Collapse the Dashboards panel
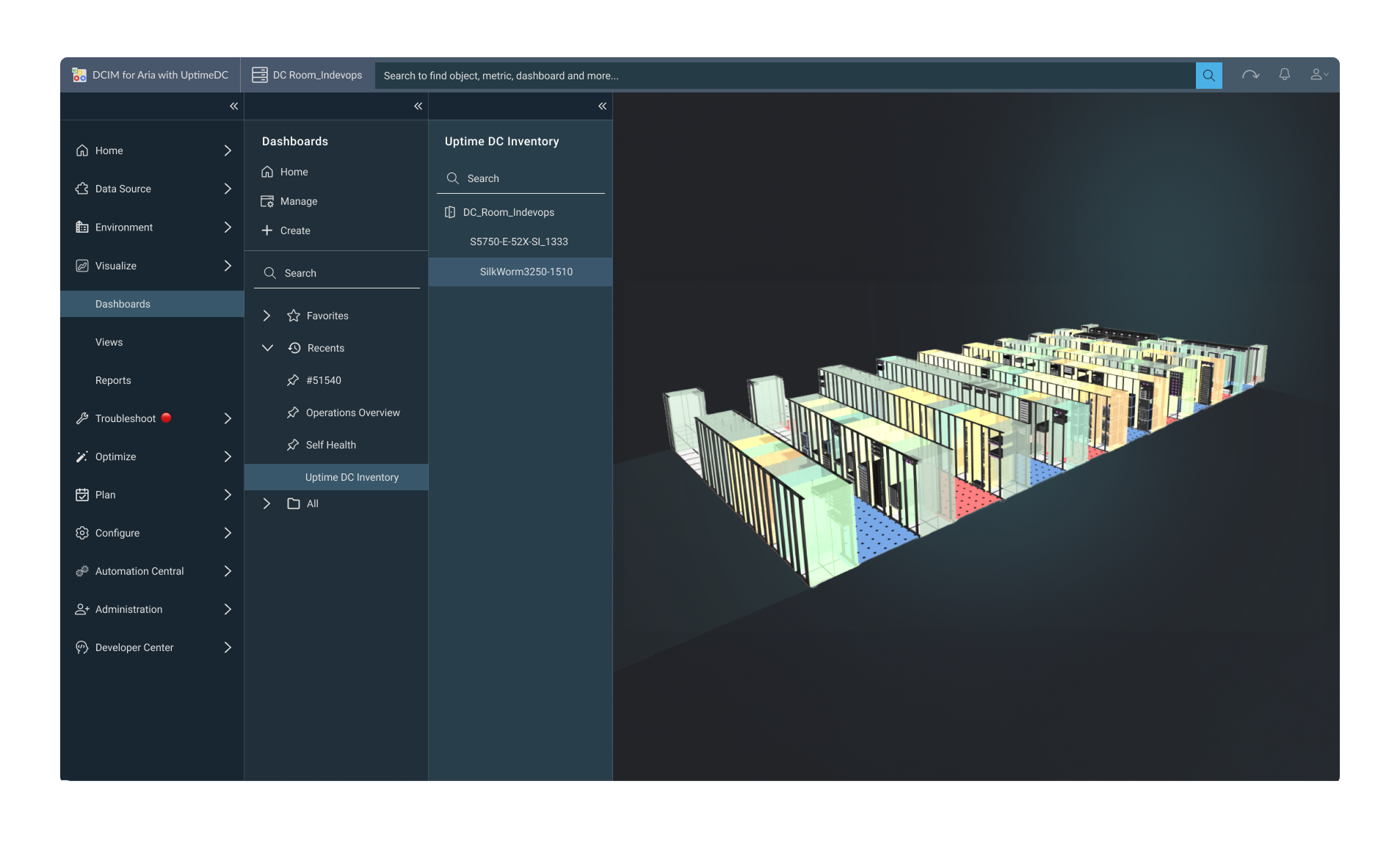Image resolution: width=1400 pixels, height=847 pixels. [418, 106]
